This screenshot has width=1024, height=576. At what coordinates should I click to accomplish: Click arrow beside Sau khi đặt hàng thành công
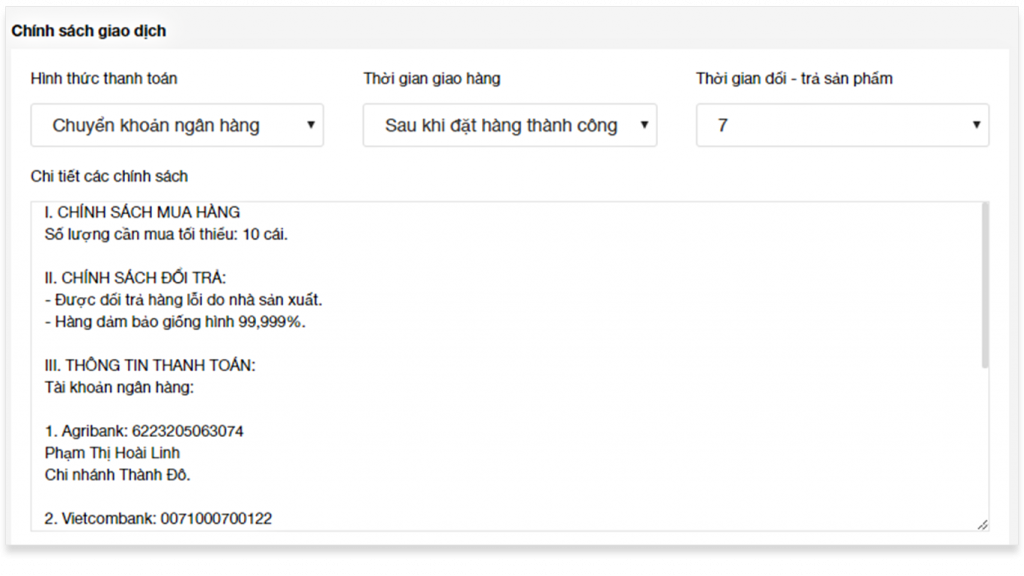(x=644, y=125)
